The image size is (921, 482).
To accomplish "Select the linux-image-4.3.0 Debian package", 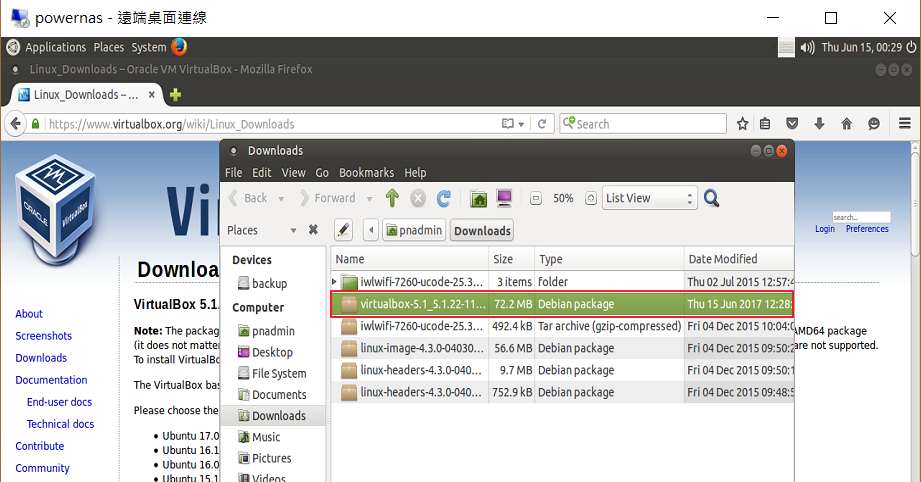I will pyautogui.click(x=562, y=348).
